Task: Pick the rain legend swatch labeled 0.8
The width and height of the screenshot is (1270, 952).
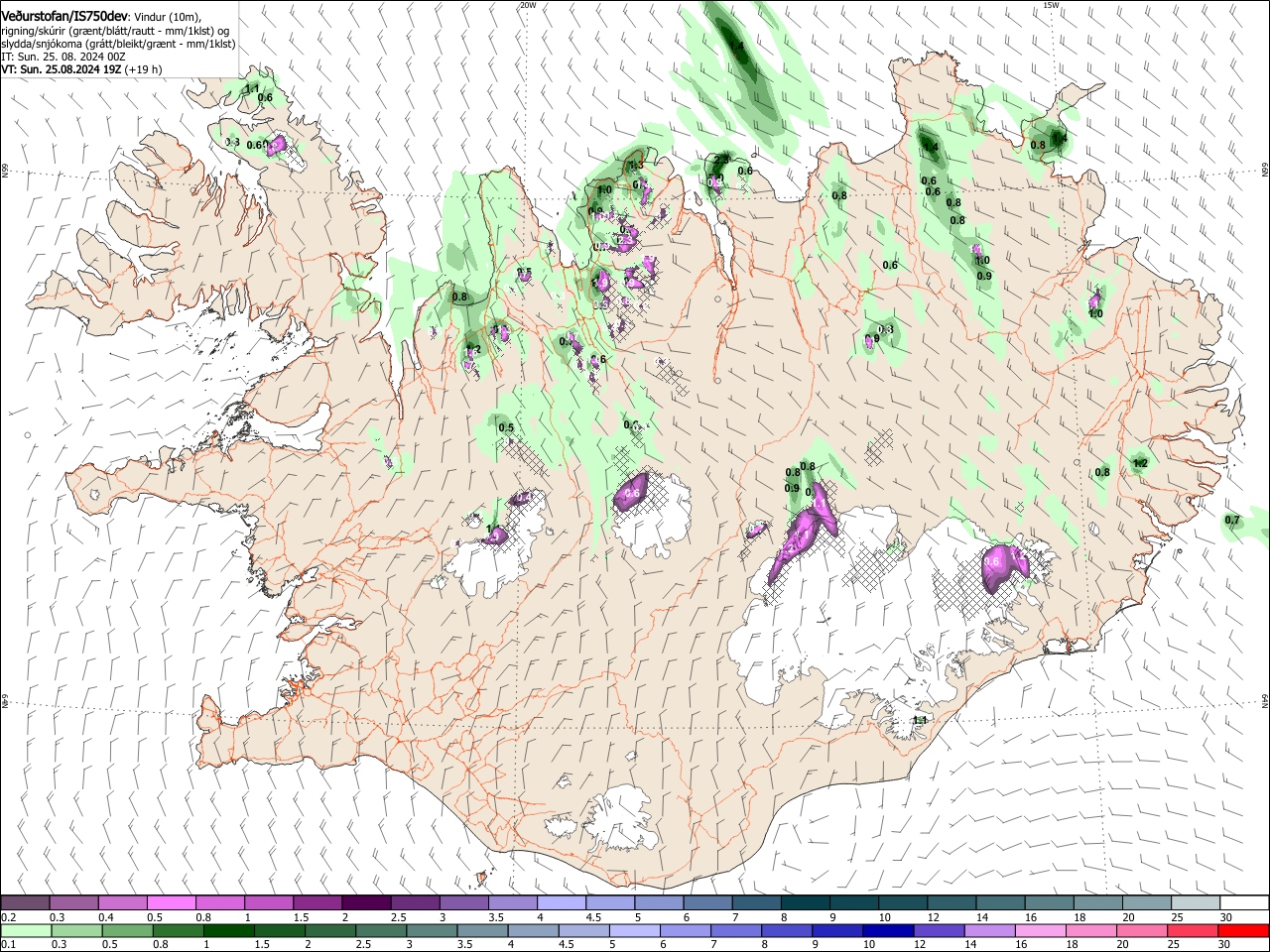Action: click(178, 930)
